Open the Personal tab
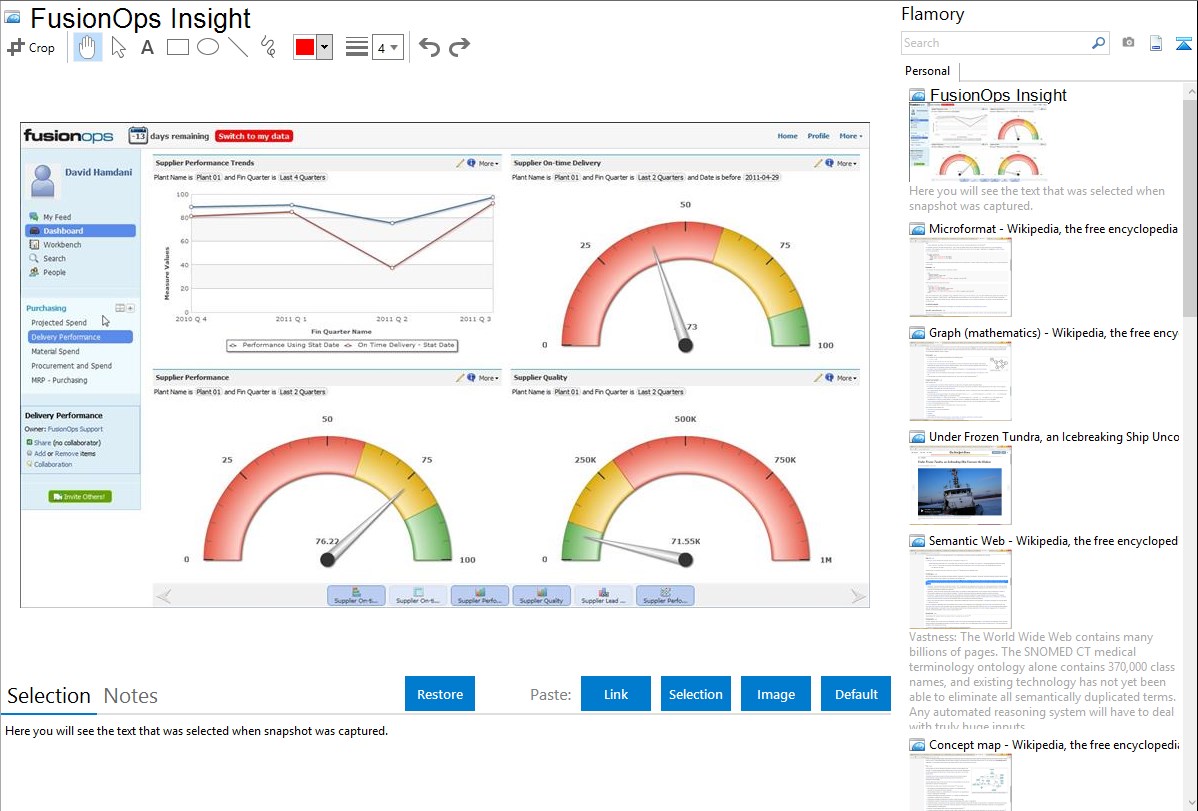This screenshot has width=1198, height=811. click(x=928, y=71)
